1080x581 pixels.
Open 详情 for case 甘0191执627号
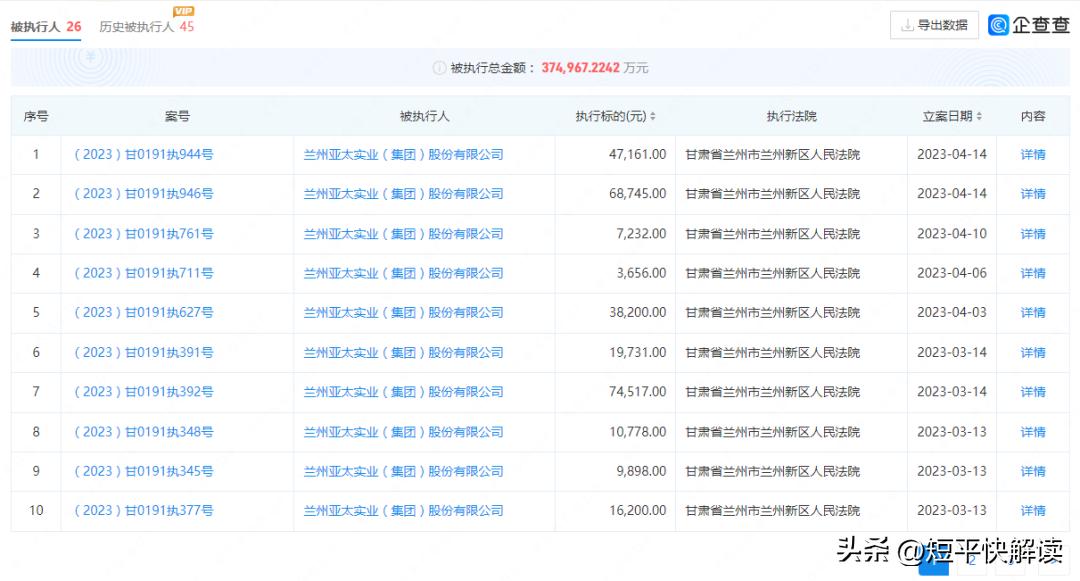1031,312
